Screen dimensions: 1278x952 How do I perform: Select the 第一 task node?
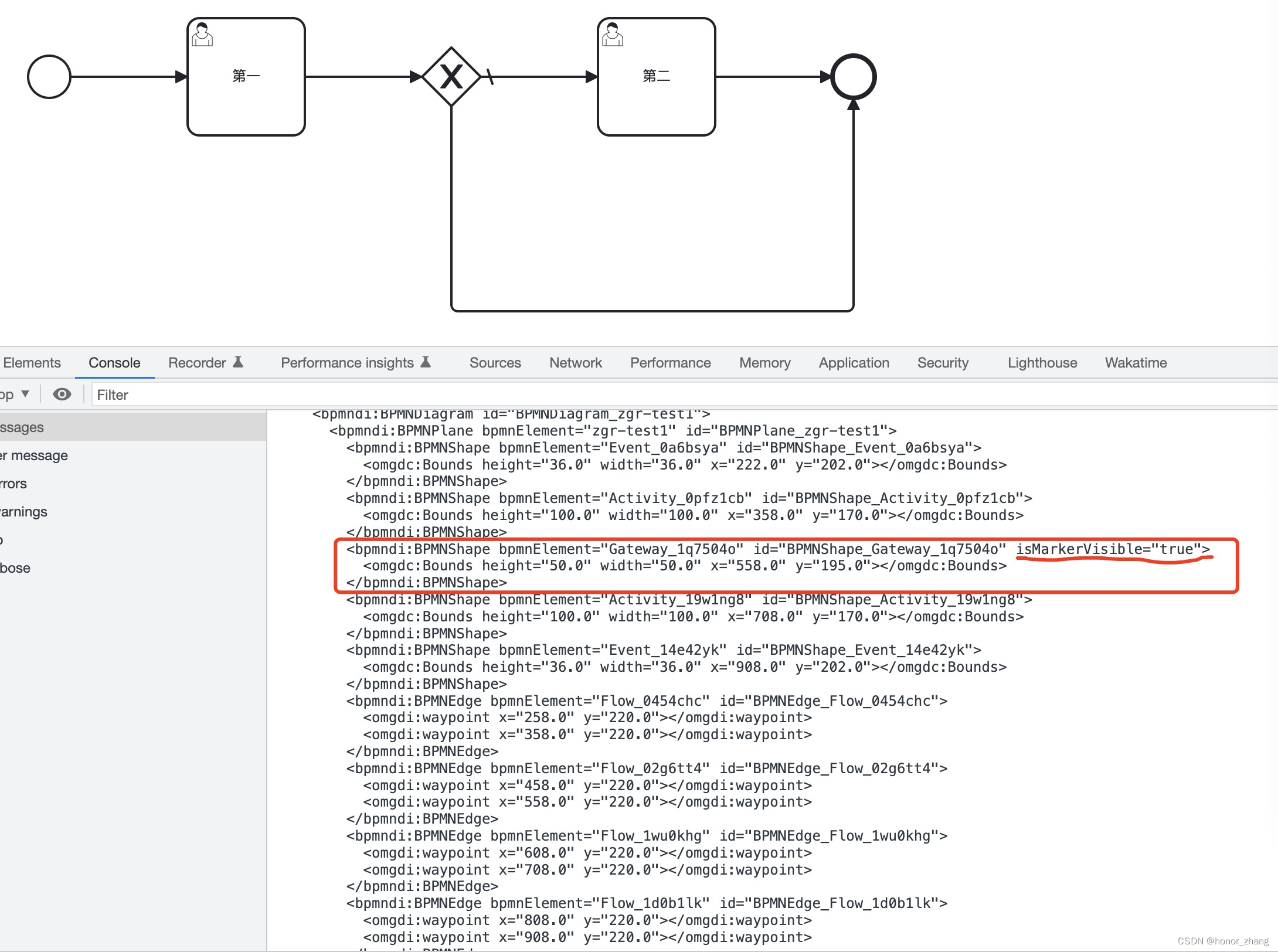pos(246,76)
